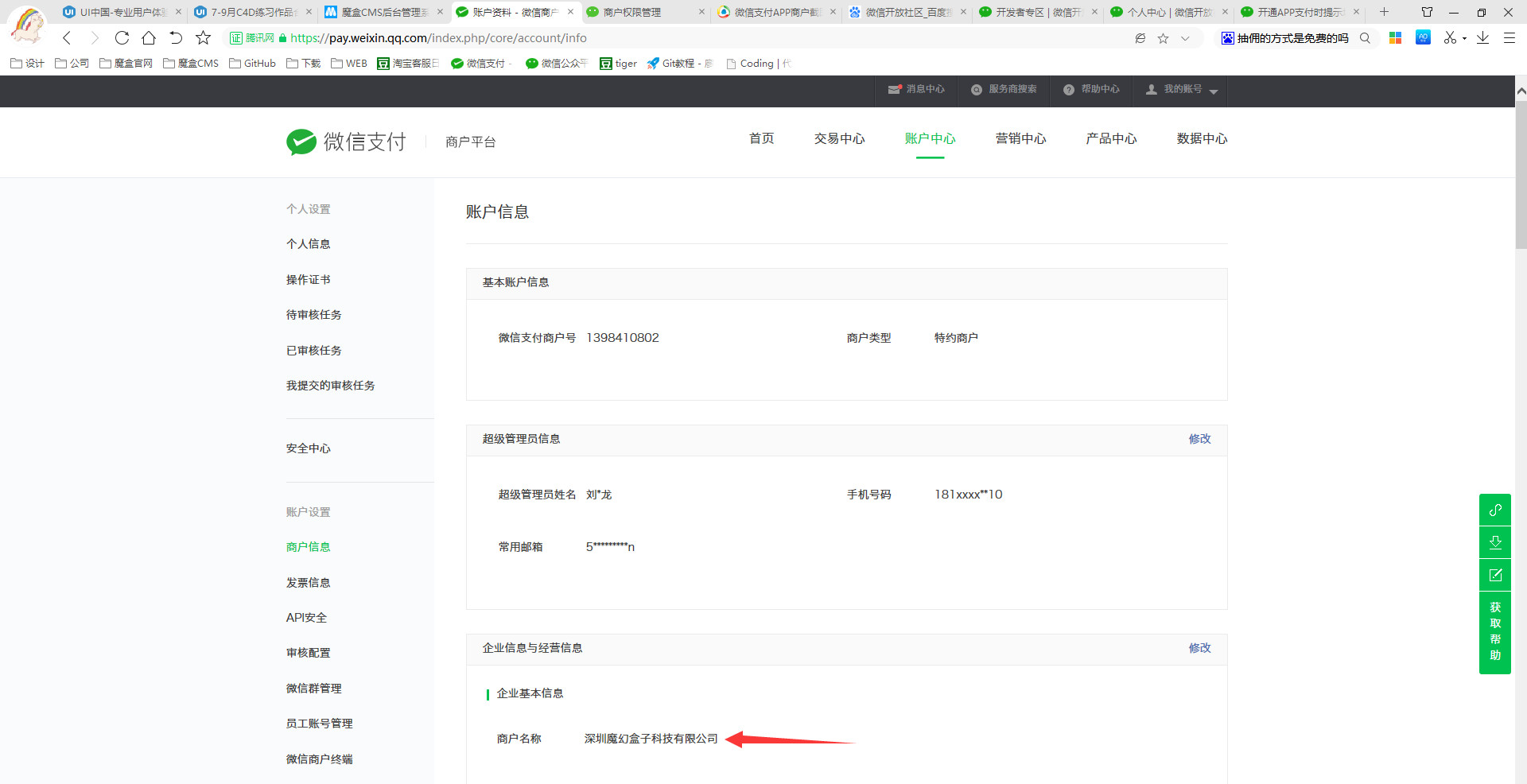This screenshot has height=784, width=1527.
Task: Click the browser back arrow
Action: [68, 37]
